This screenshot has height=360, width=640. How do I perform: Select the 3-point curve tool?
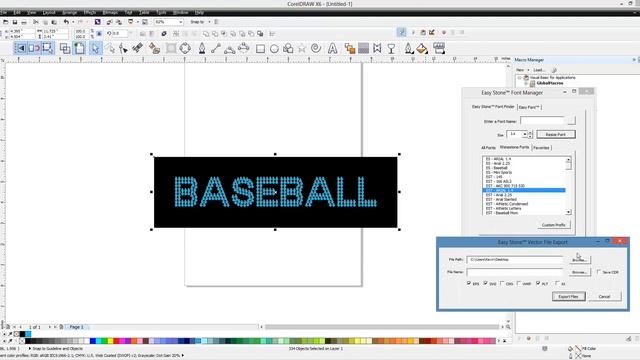(x=229, y=49)
